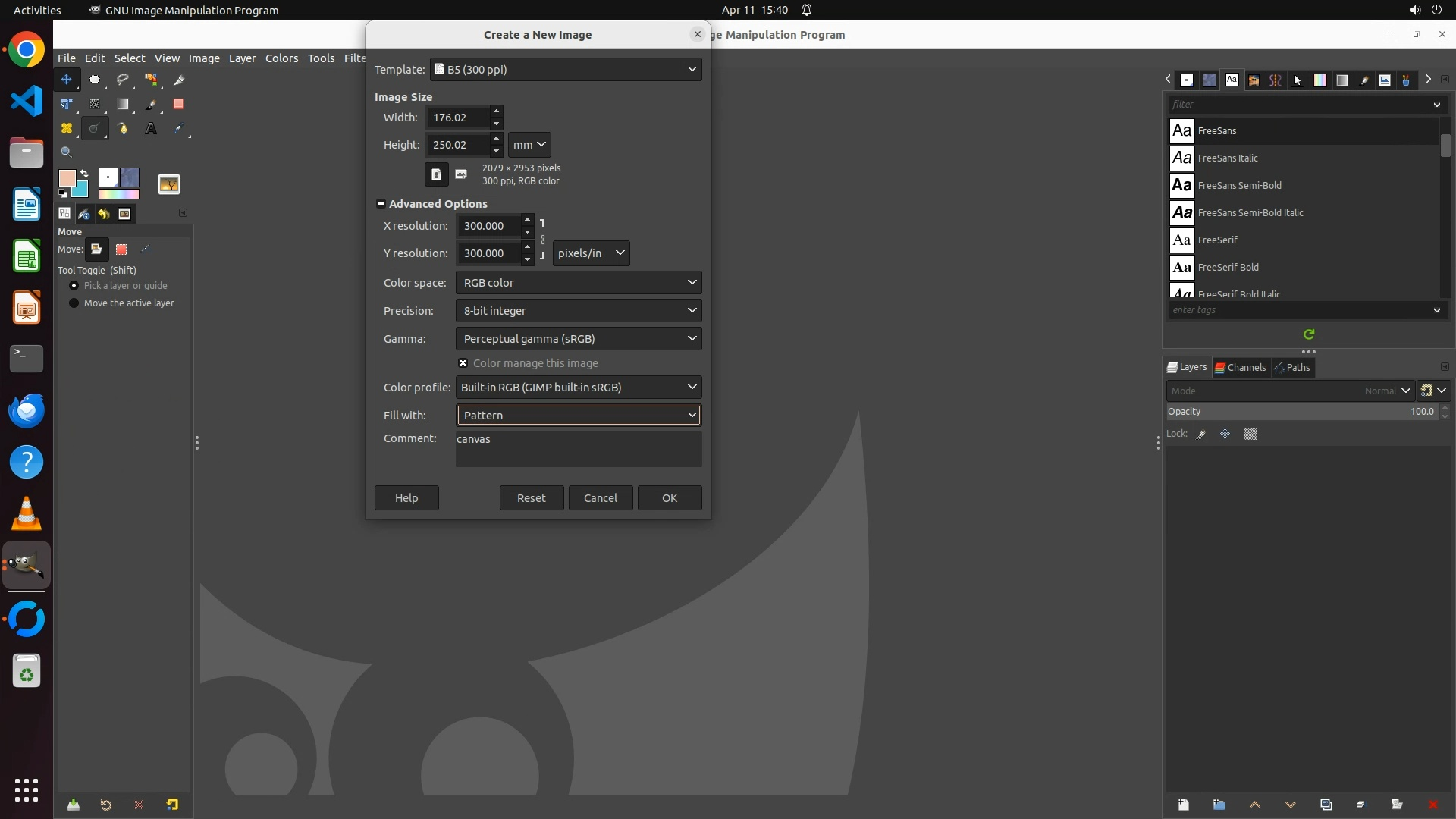This screenshot has width=1456, height=819.
Task: Open the Template B5 dropdown
Action: coord(566,70)
